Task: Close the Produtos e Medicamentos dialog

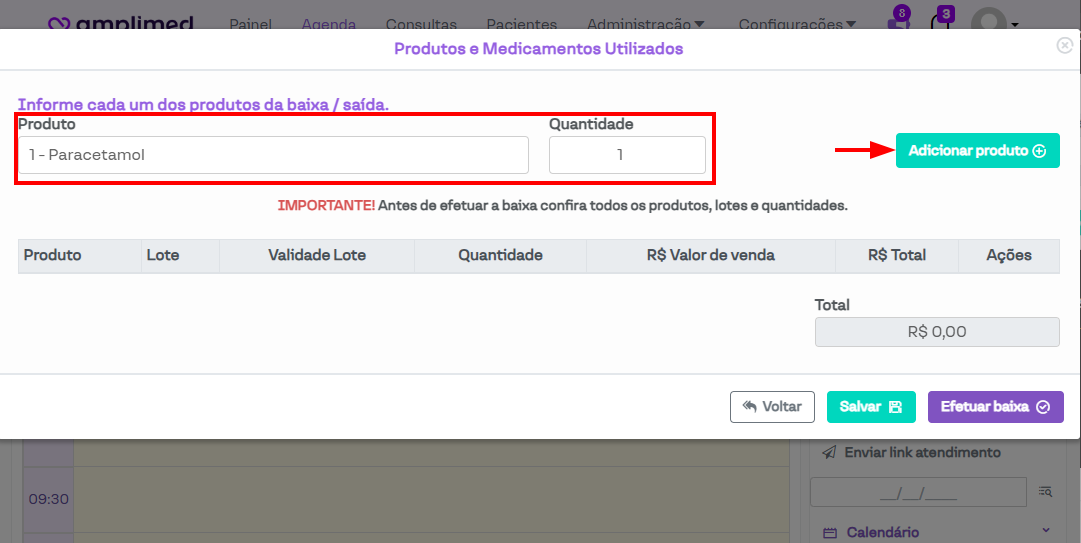Action: tap(1065, 45)
